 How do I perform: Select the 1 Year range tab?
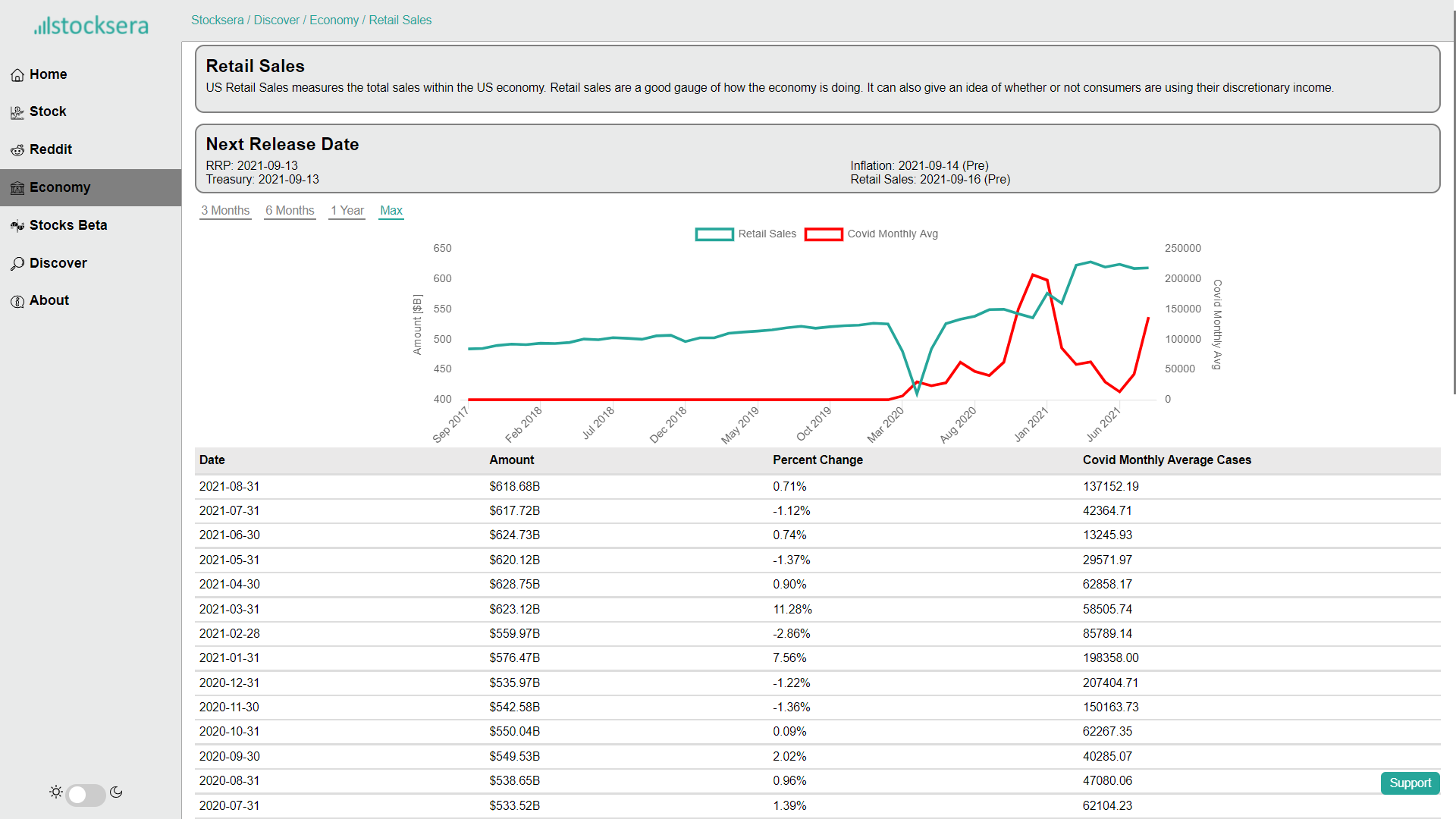pyautogui.click(x=347, y=211)
